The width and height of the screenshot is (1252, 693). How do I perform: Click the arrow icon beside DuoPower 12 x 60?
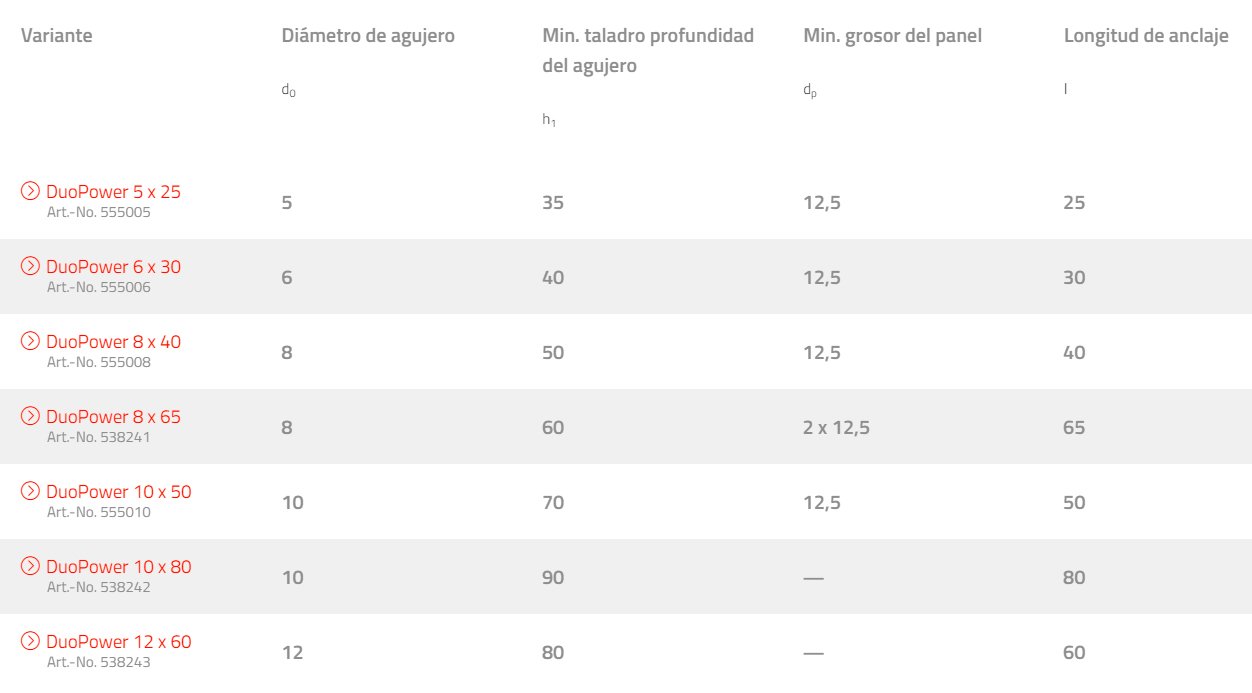(x=31, y=641)
